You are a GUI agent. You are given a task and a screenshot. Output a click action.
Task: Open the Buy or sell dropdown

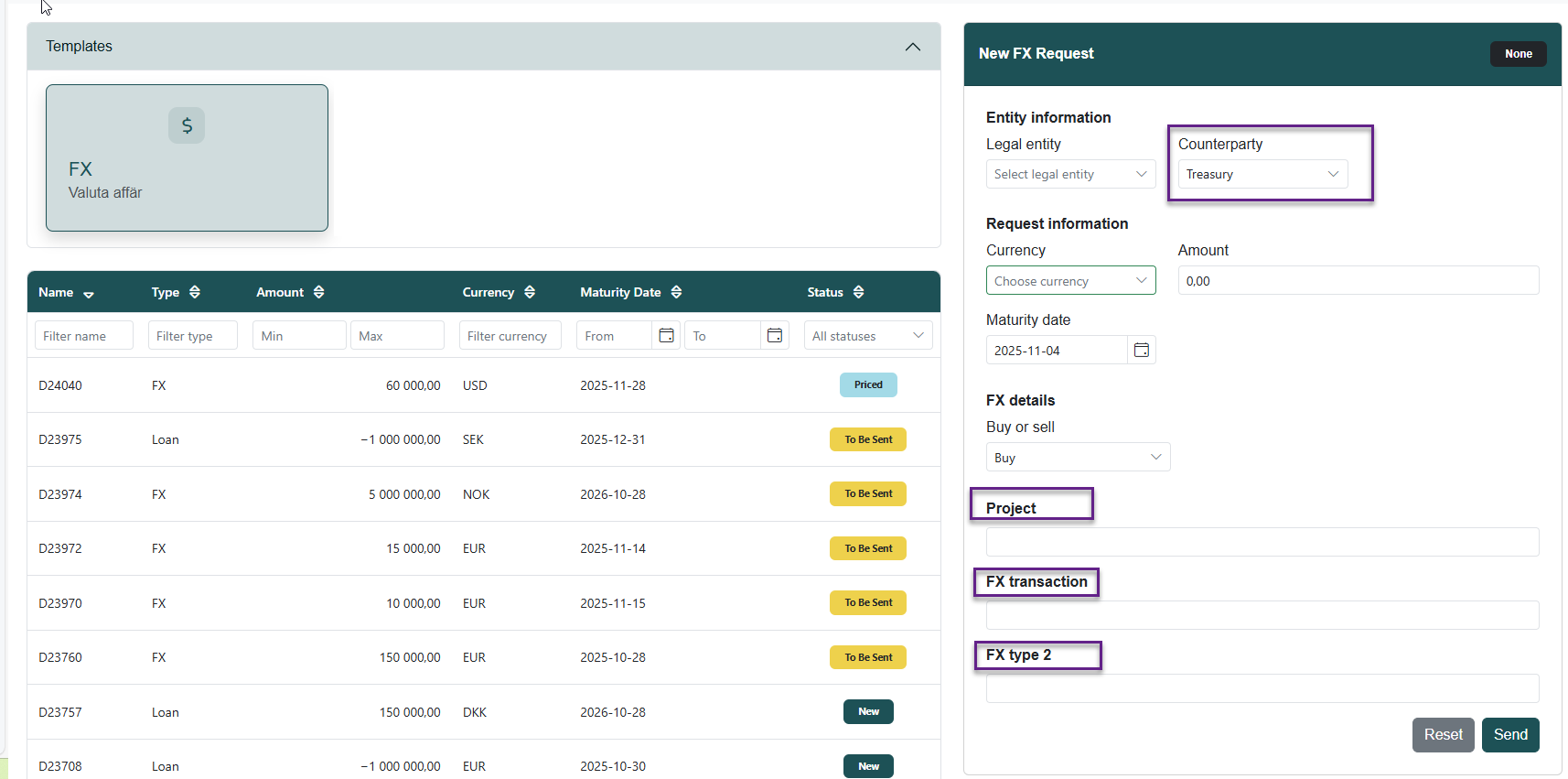click(1079, 458)
